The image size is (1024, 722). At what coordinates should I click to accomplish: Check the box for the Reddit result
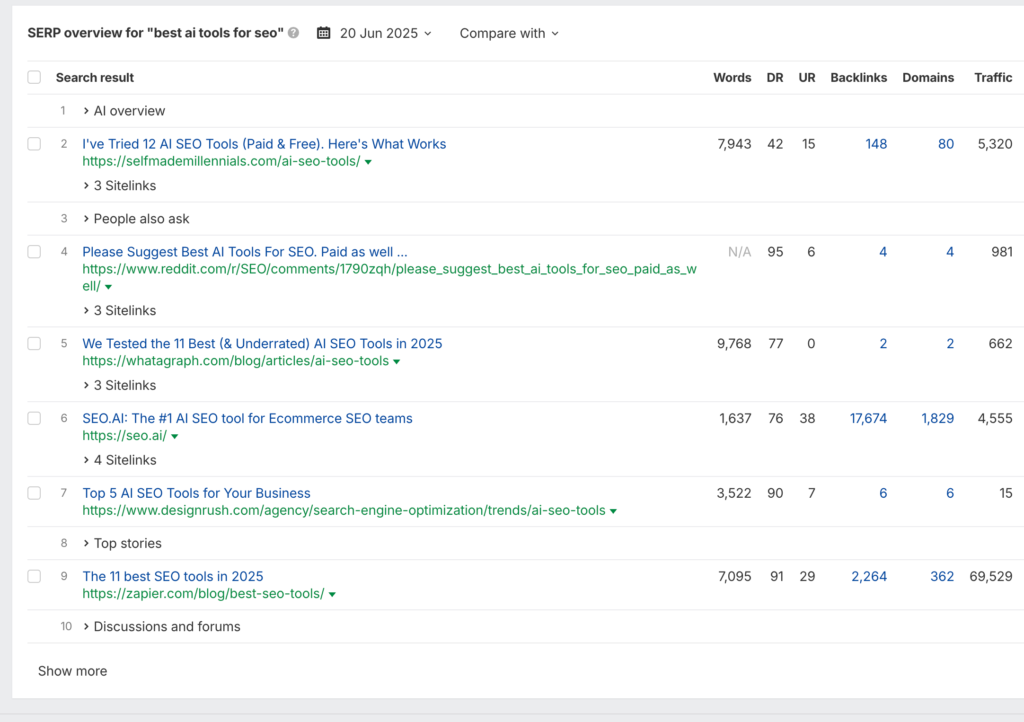click(35, 252)
